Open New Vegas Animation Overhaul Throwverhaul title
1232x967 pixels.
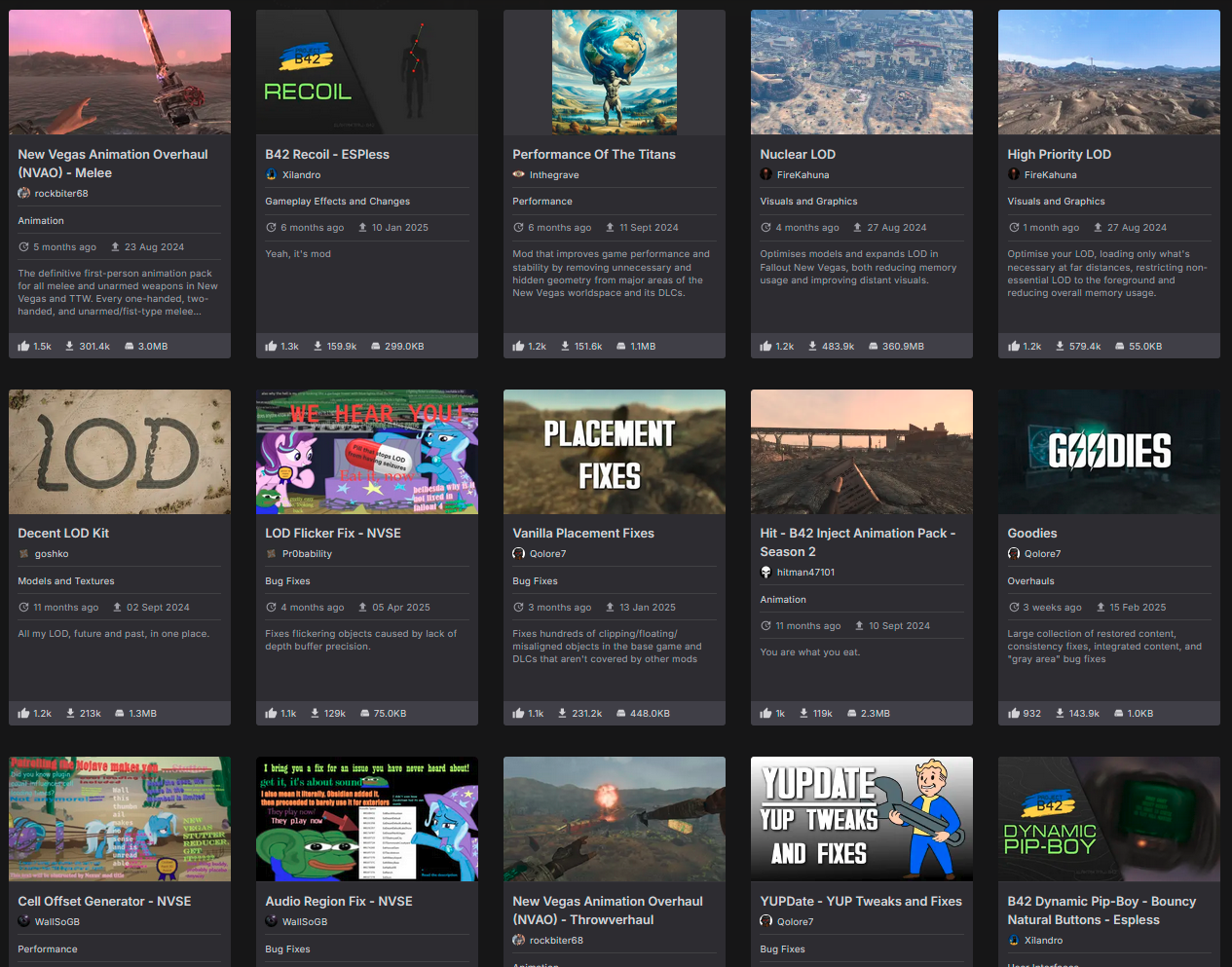(608, 911)
